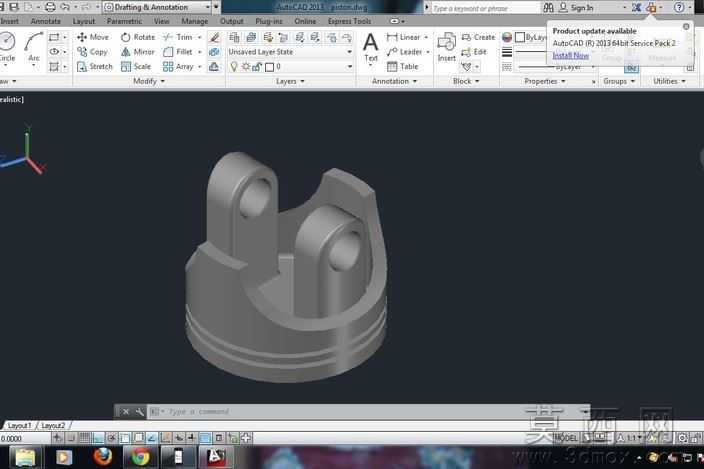Image resolution: width=704 pixels, height=469 pixels.
Task: Open the View ribbon tab
Action: click(x=162, y=21)
